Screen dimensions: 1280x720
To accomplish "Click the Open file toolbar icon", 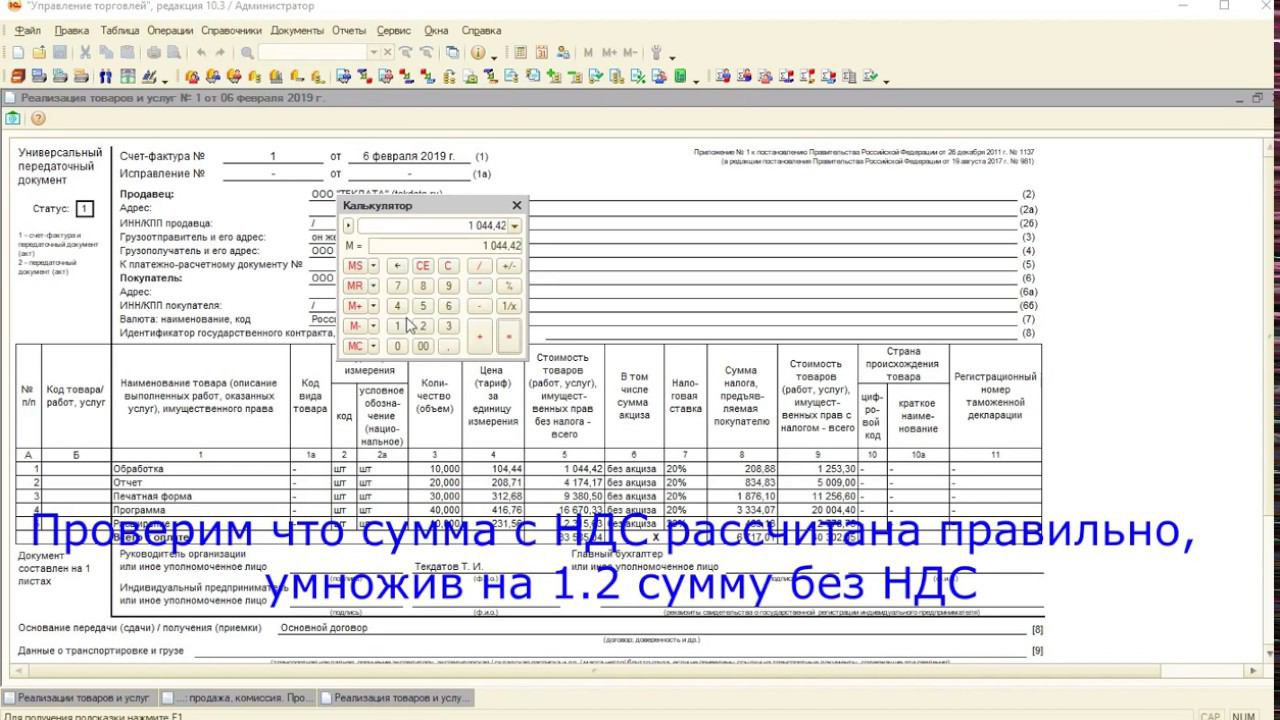I will click(x=39, y=52).
